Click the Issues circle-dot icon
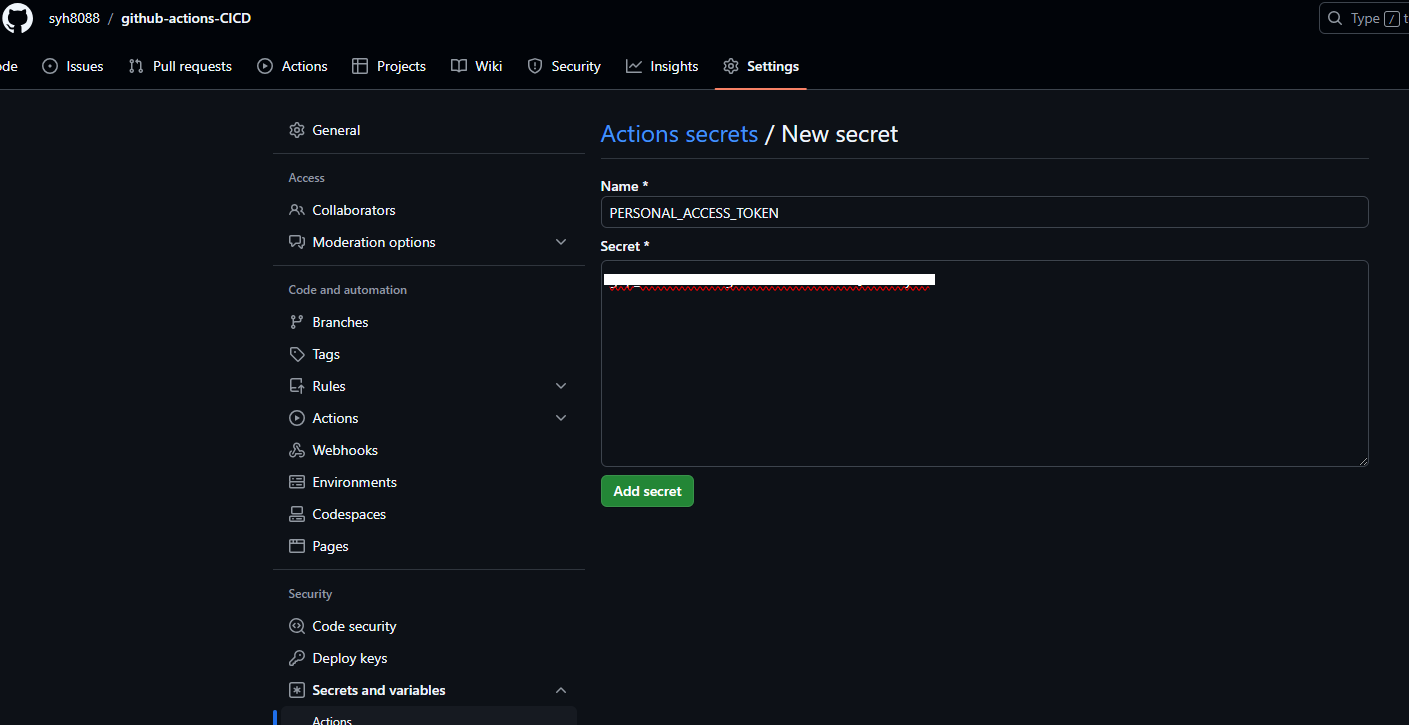 pos(50,66)
